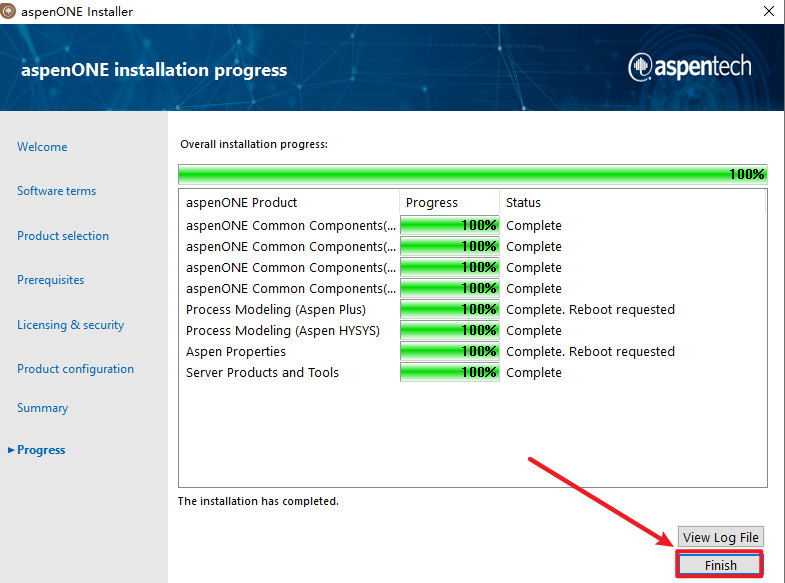Go to the Welcome step
The width and height of the screenshot is (785, 583).
42,147
